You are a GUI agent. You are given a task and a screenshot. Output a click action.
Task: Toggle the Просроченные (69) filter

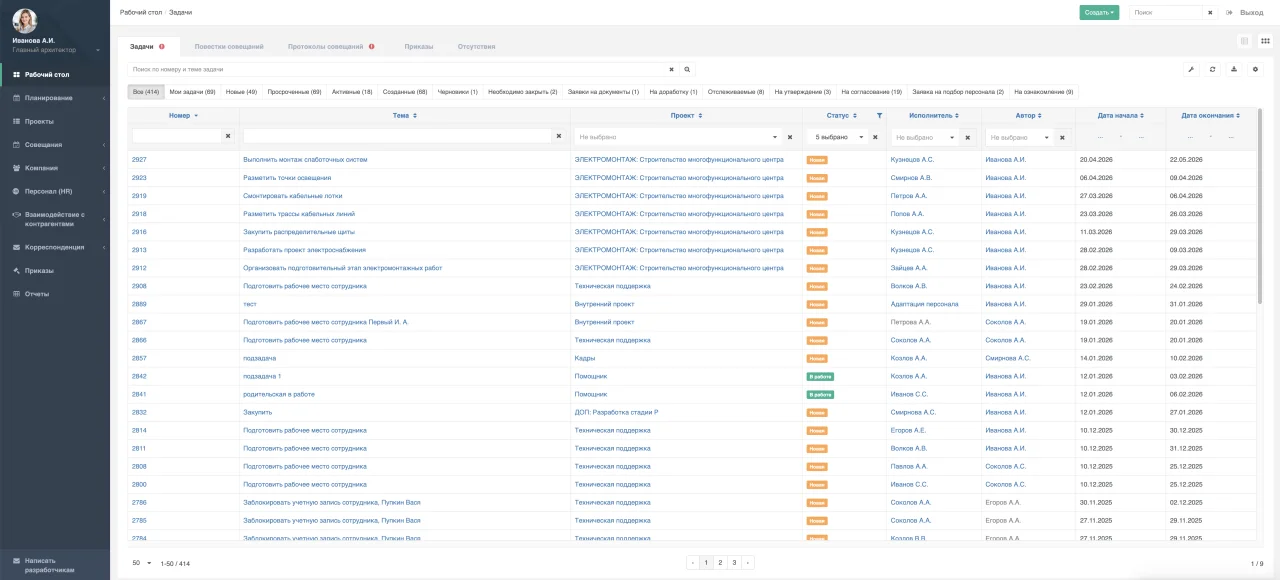click(294, 92)
